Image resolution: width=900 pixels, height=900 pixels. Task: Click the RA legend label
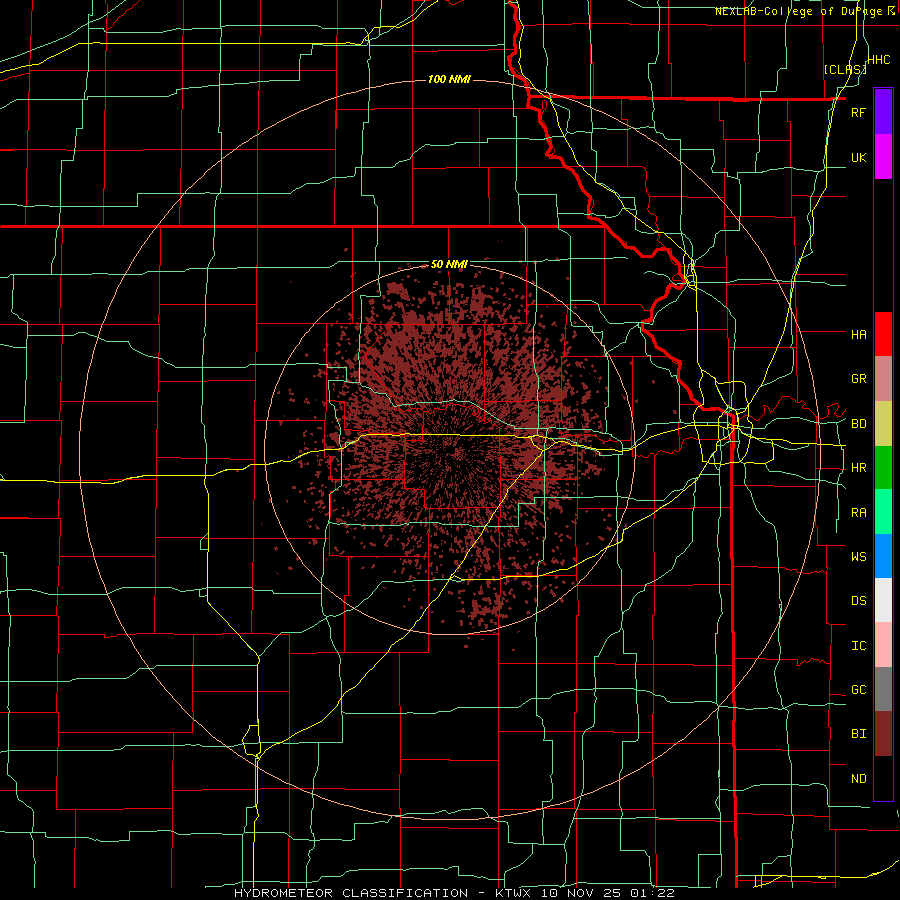(858, 513)
